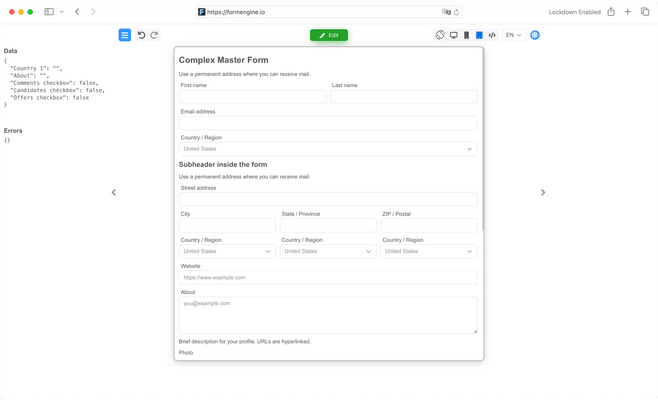Switch to tablet preview mode
This screenshot has width=658, height=400.
tap(479, 35)
